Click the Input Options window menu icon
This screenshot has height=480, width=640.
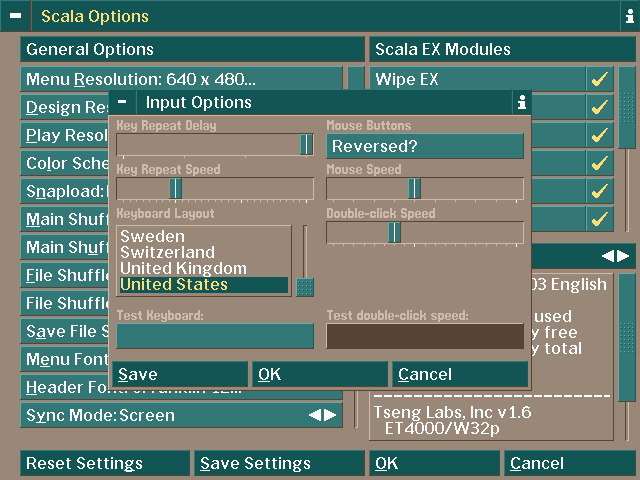tap(121, 102)
